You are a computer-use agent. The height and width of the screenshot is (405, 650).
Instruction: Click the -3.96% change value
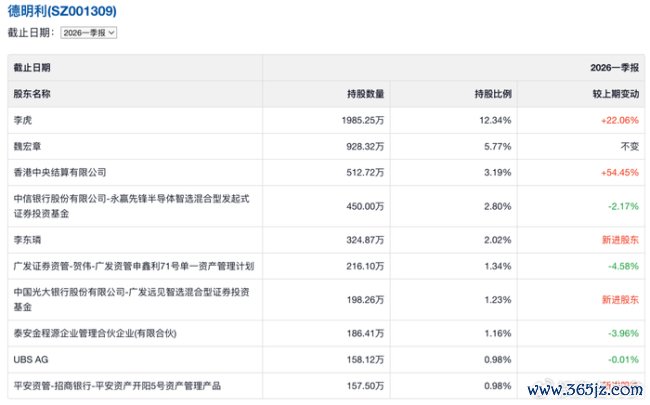pos(623,333)
